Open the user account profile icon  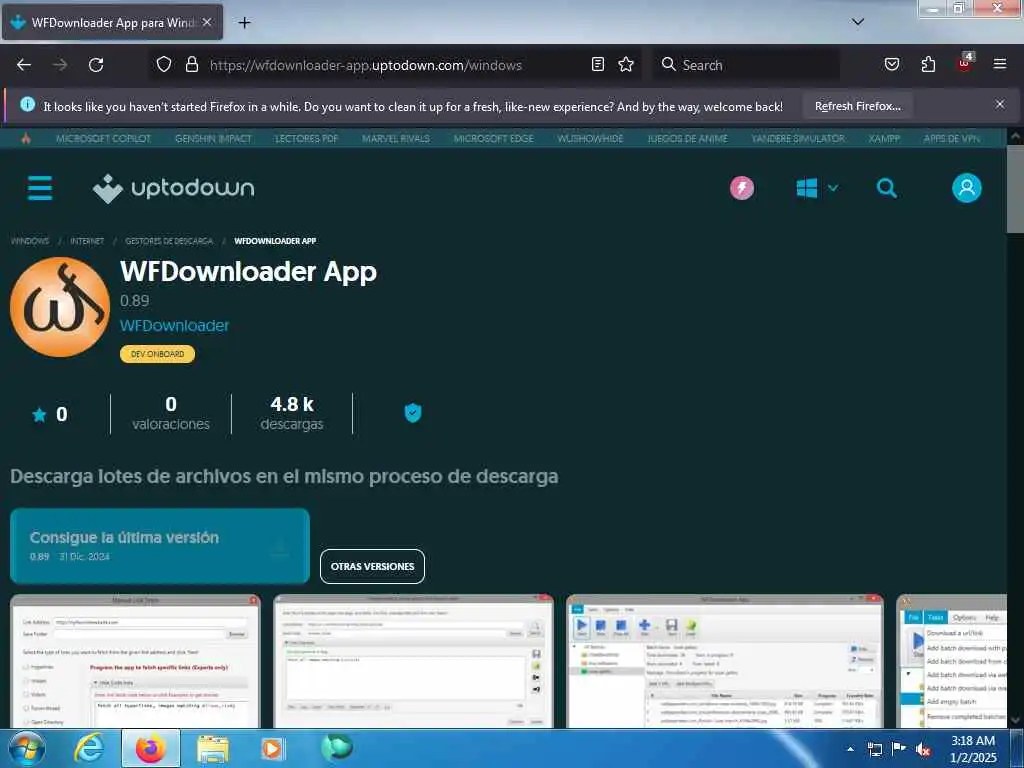(967, 188)
